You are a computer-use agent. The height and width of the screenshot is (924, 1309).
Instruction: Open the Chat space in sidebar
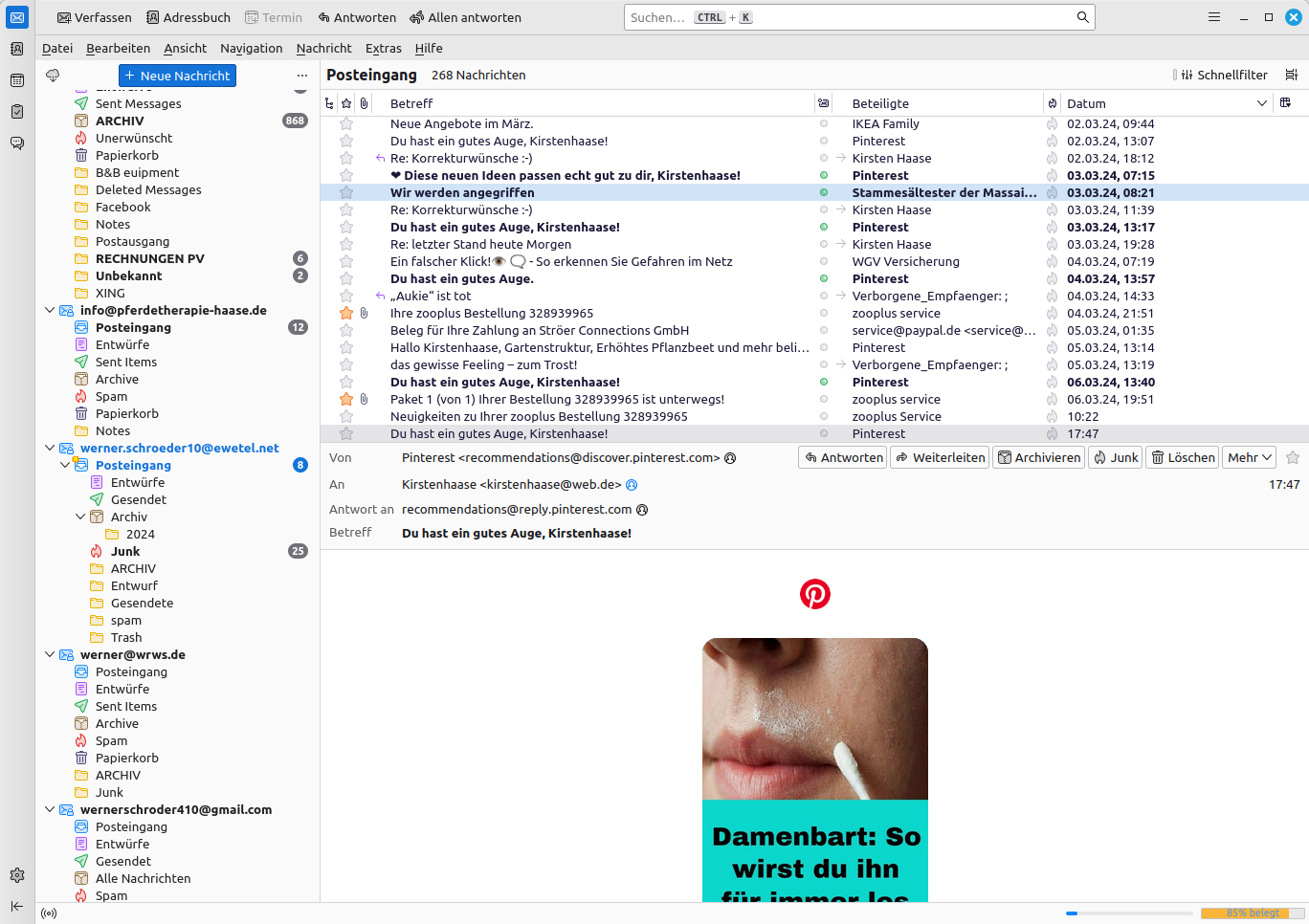coord(17,143)
